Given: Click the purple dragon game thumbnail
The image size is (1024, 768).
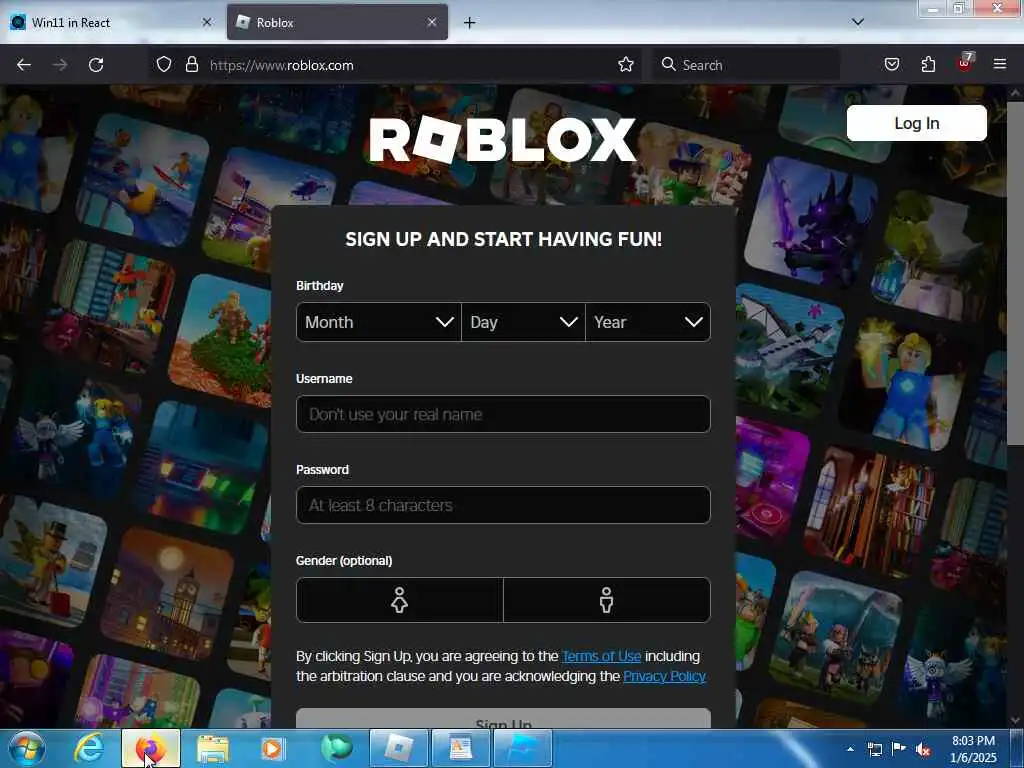Looking at the screenshot, I should click(810, 221).
